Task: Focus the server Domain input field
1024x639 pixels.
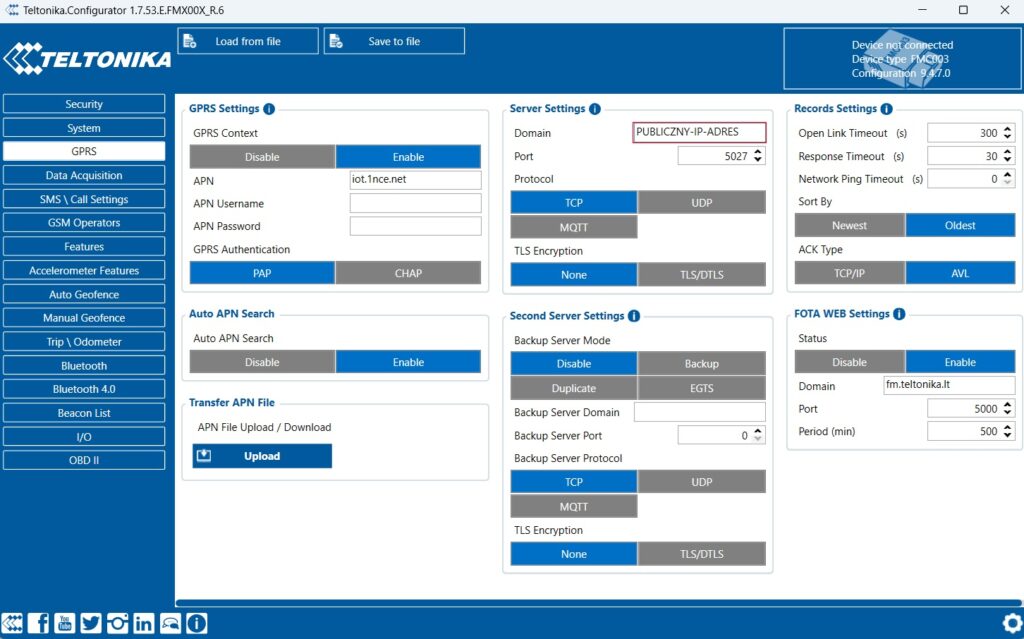Action: 699,132
